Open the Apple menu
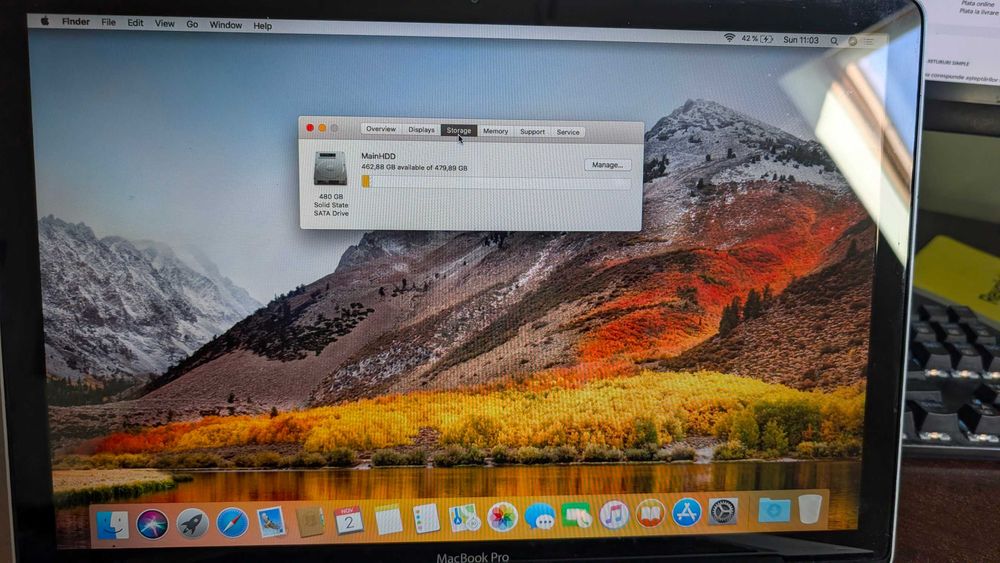Viewport: 1000px width, 563px height. tap(45, 21)
